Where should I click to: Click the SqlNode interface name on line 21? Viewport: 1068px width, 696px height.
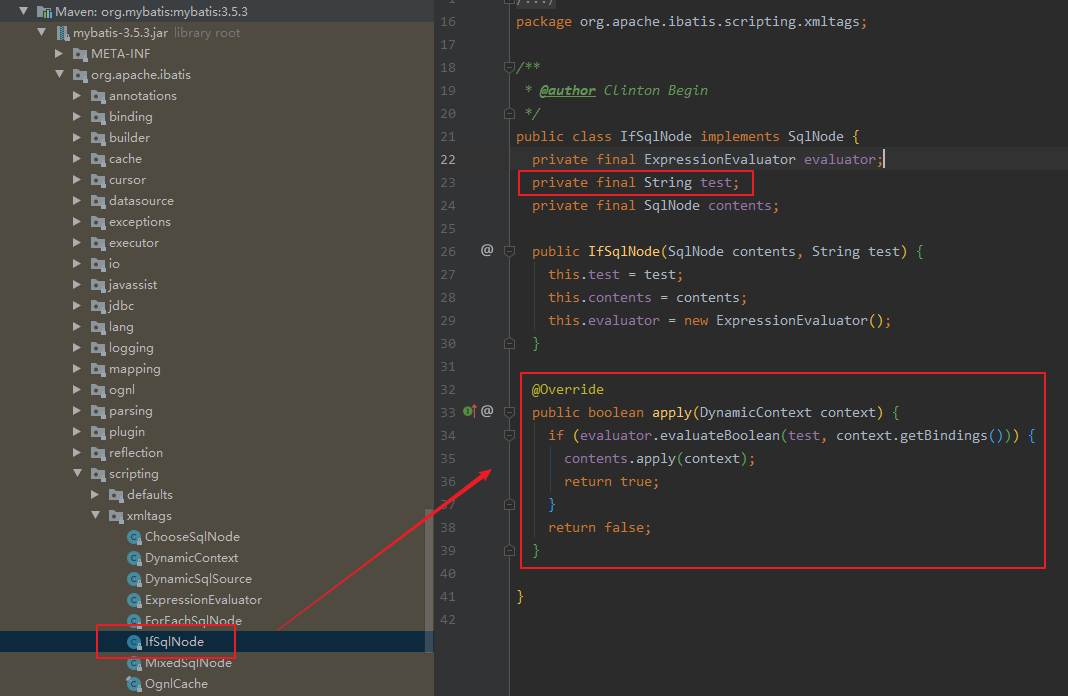[x=815, y=136]
